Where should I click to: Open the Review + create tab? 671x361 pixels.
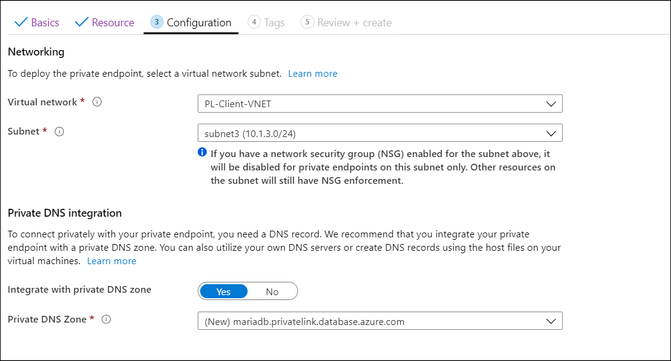pos(346,22)
